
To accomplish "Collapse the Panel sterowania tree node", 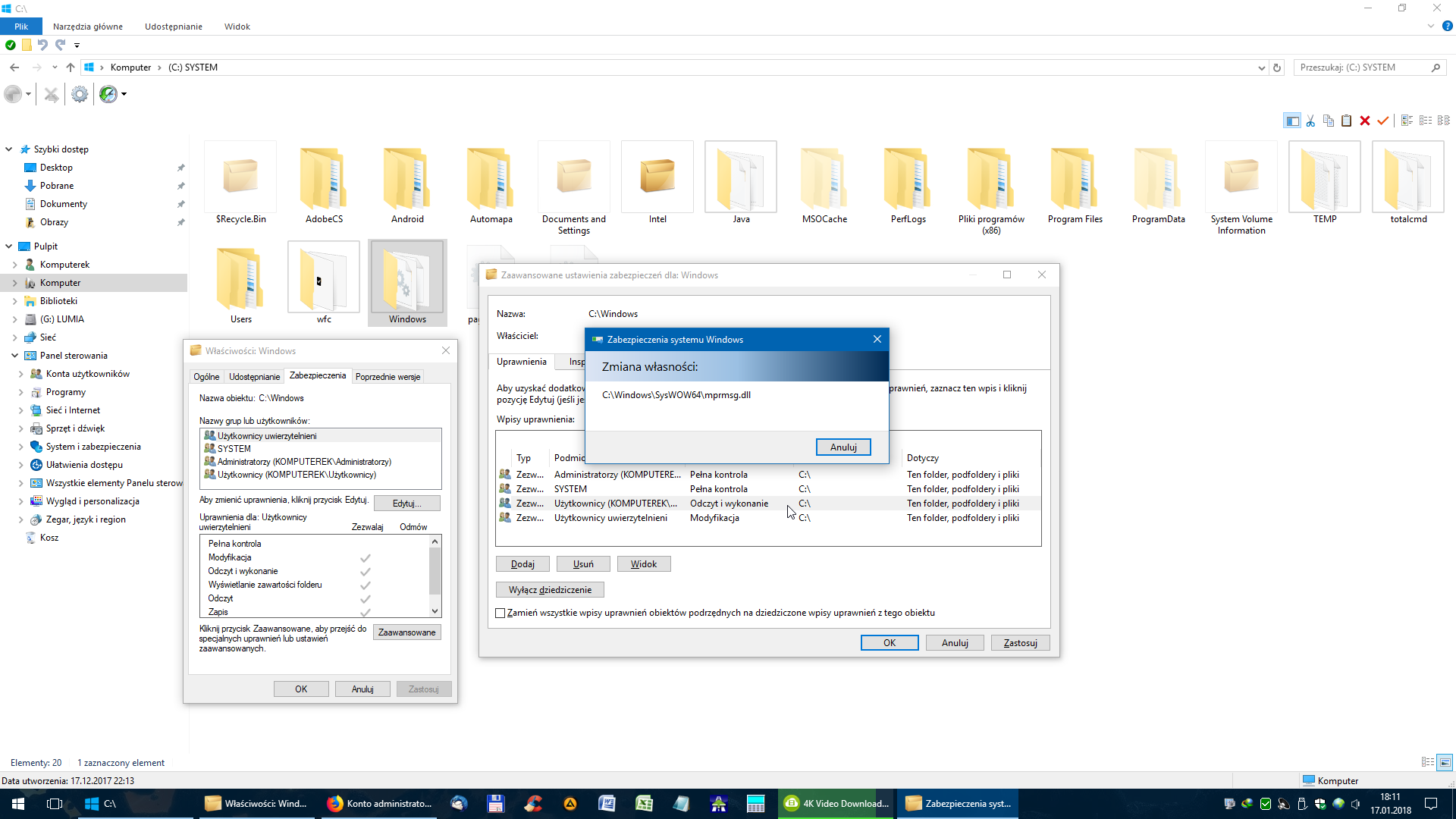I will 15,356.
